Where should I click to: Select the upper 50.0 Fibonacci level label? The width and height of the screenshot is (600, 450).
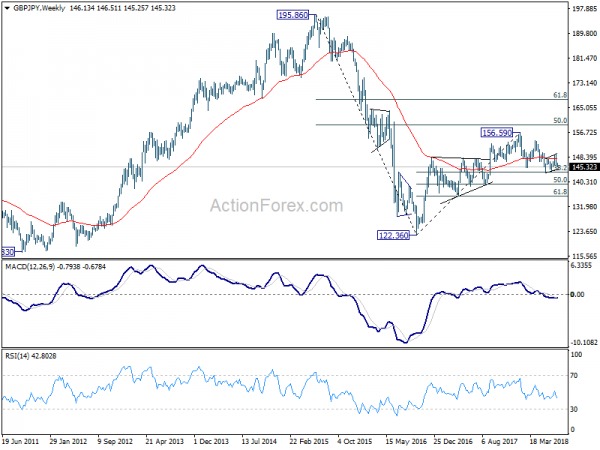tap(560, 121)
